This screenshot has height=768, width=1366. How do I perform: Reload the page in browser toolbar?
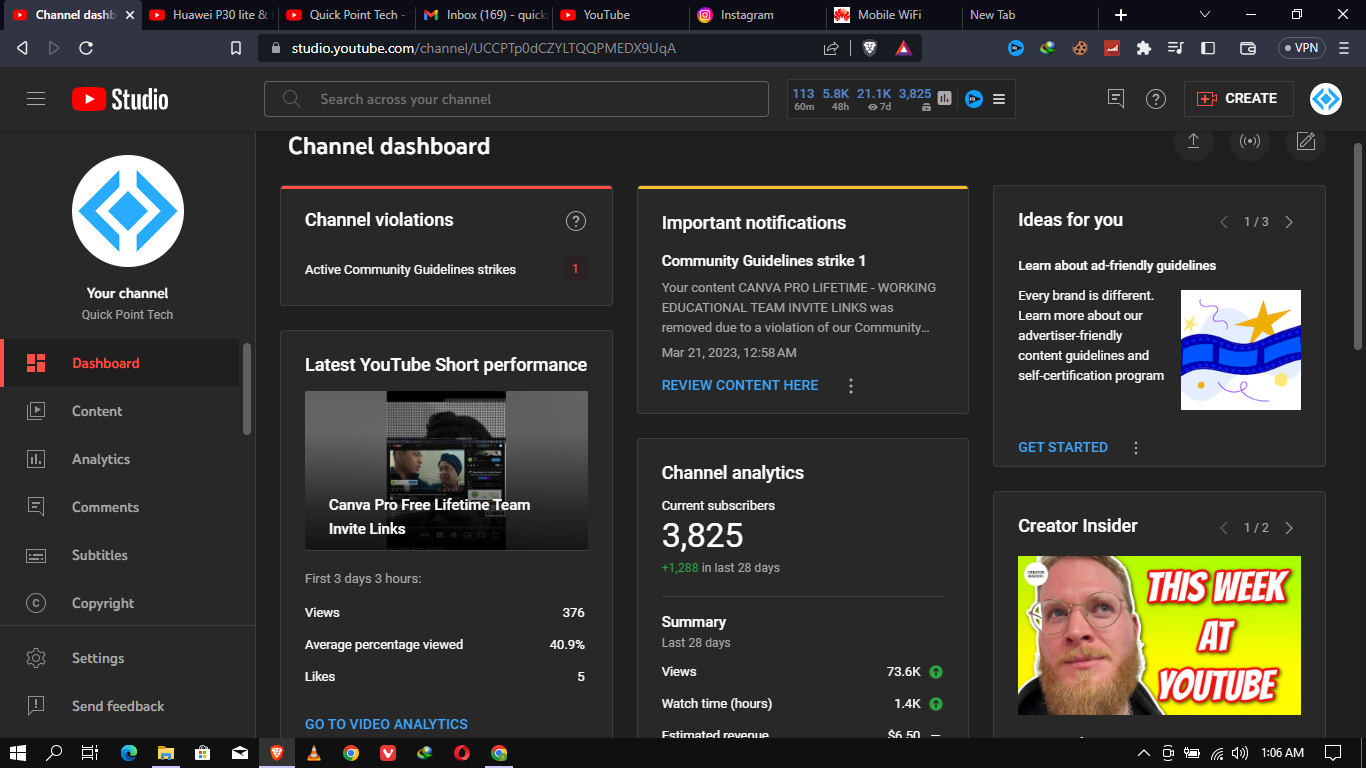86,48
